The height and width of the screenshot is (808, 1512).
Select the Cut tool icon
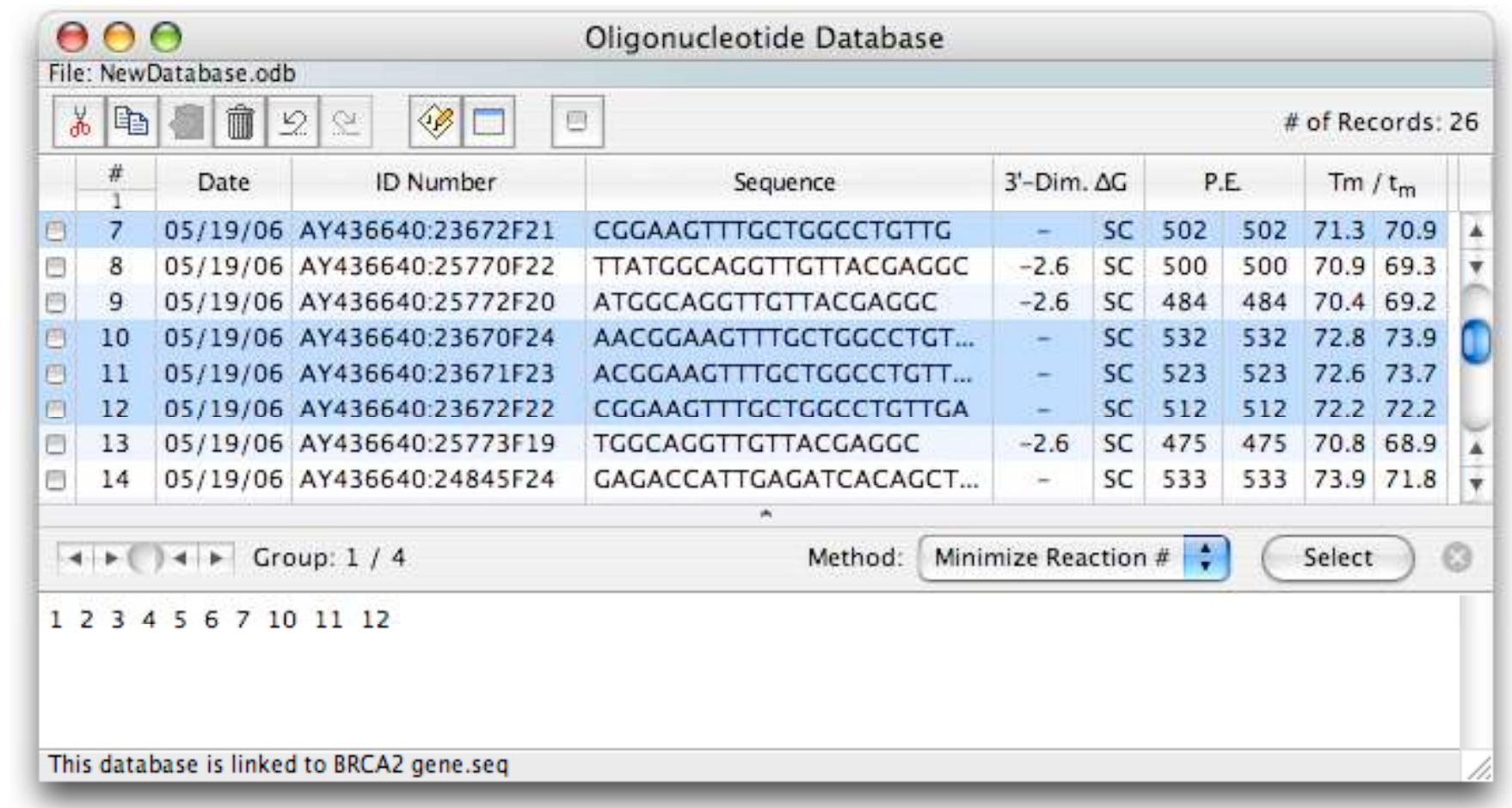77,123
